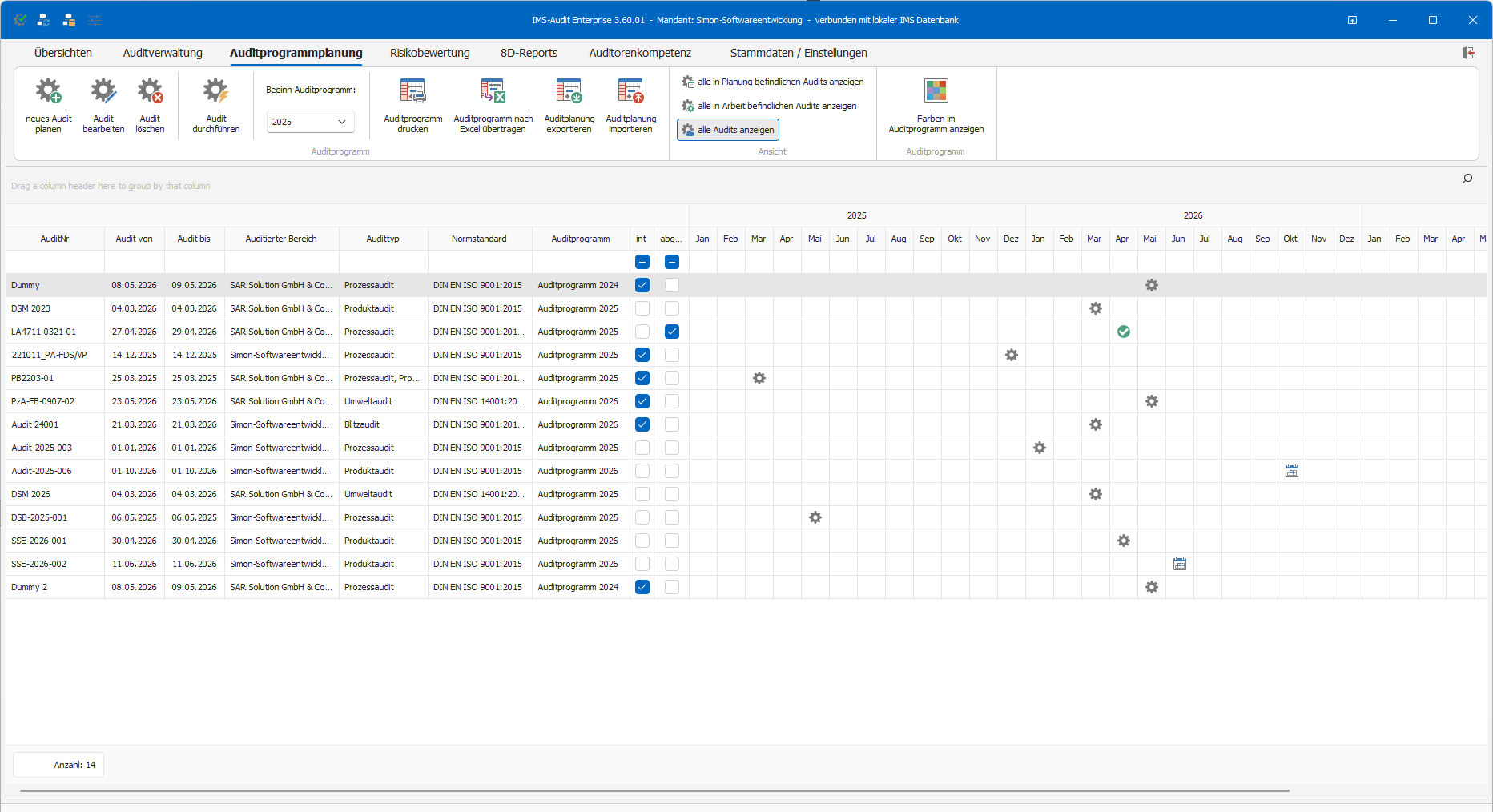Viewport: 1493px width, 812px height.
Task: Click the fourth quick-access icon in title bar
Action: tap(94, 20)
